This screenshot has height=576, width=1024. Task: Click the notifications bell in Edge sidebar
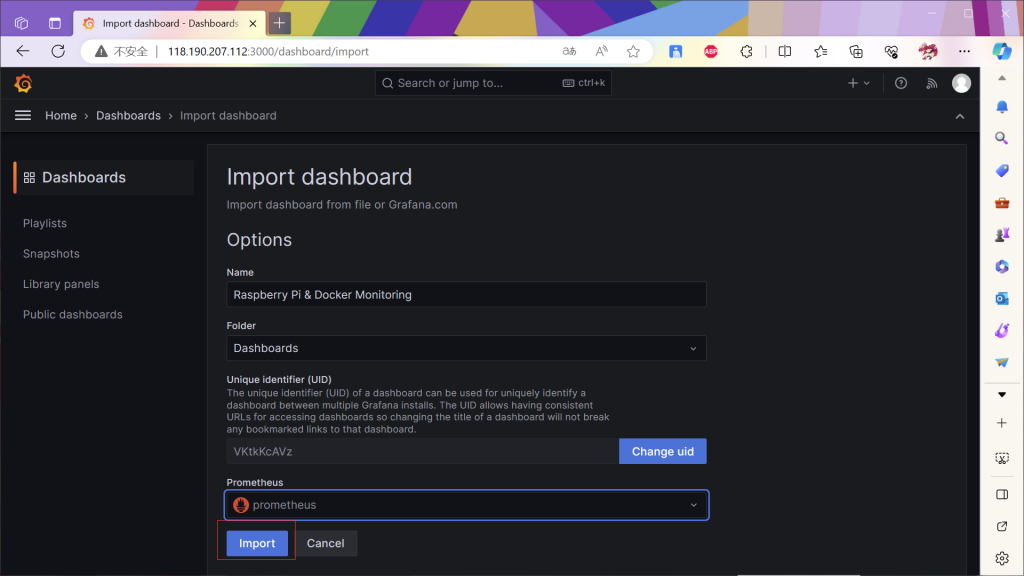(1002, 106)
